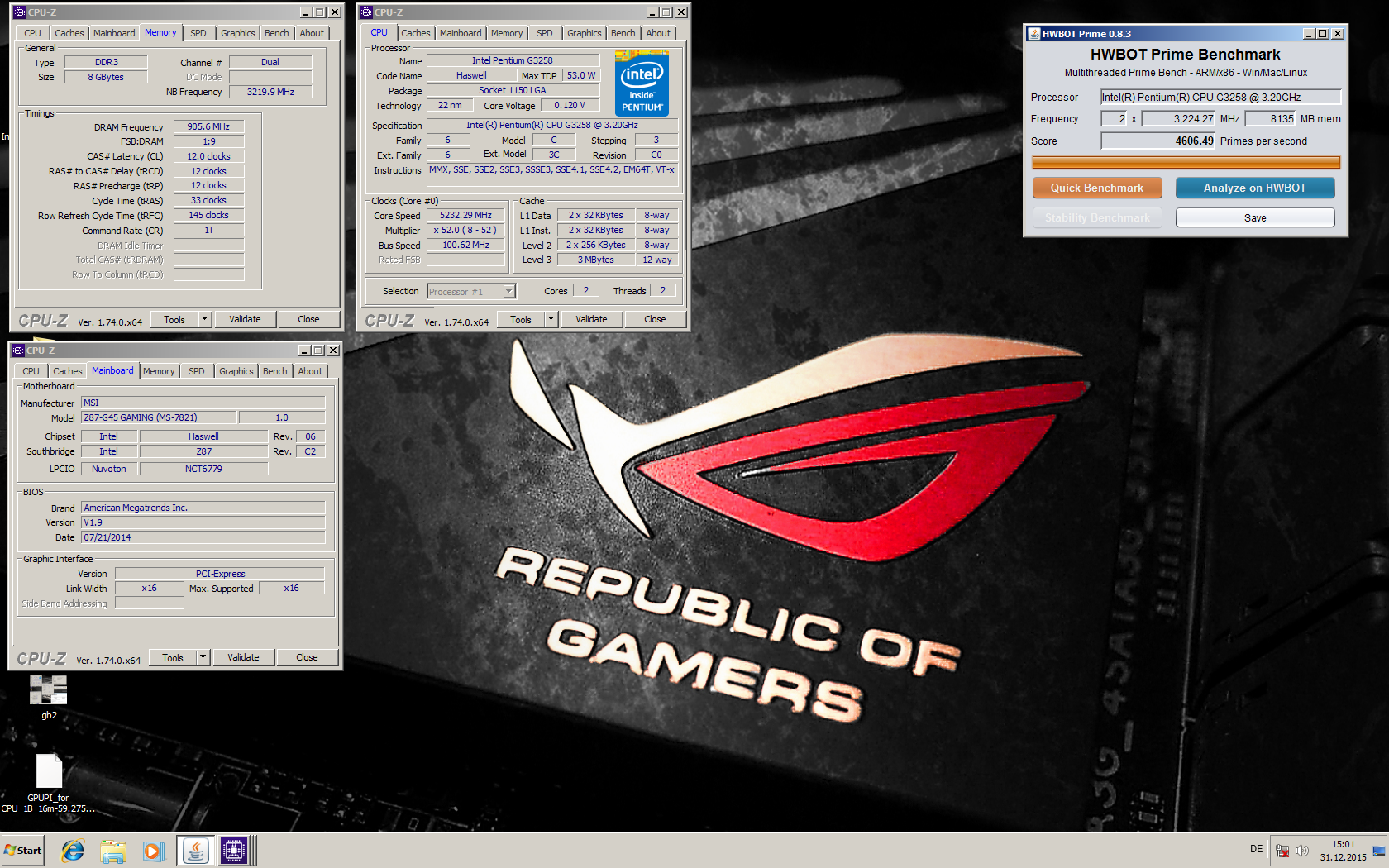Open SPD tab in CPU window
1389x868 pixels.
[x=544, y=33]
